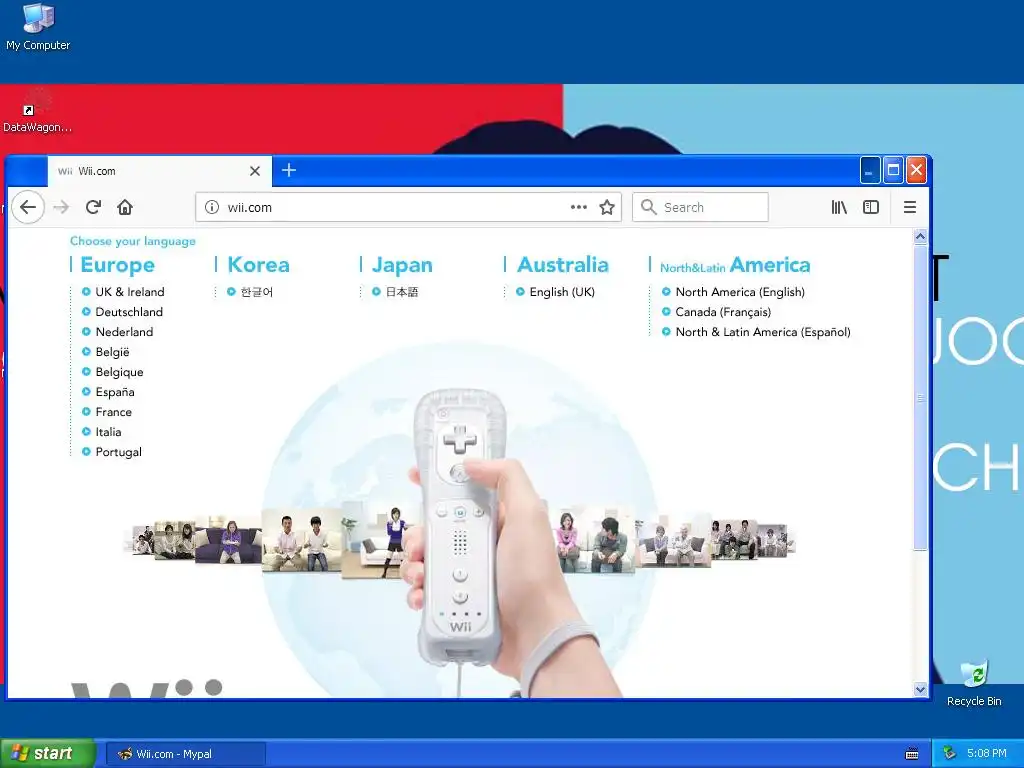Open the DataWagon desktop shortcut
The width and height of the screenshot is (1024, 768).
[37, 111]
